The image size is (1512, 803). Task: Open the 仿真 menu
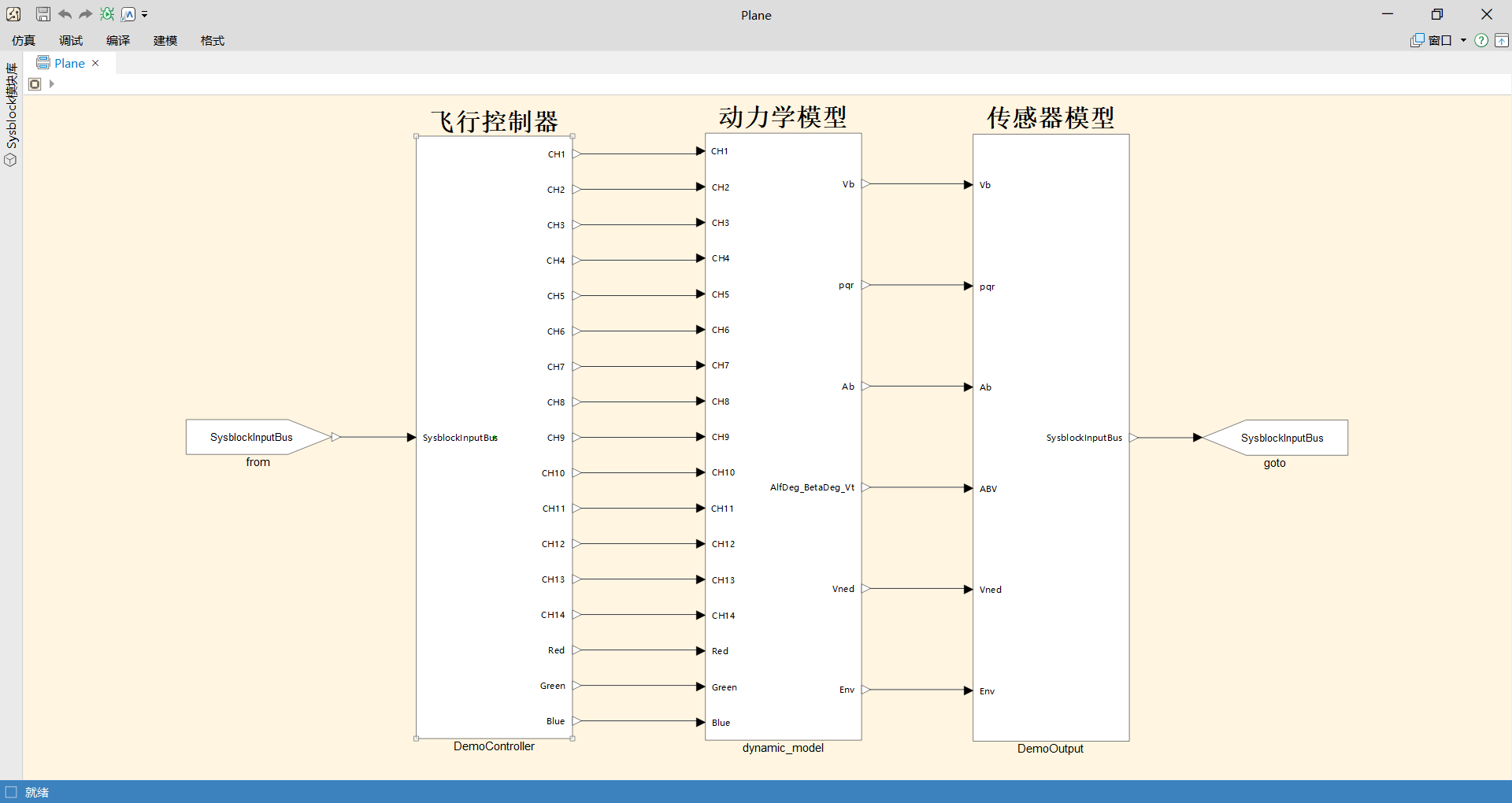[x=23, y=40]
